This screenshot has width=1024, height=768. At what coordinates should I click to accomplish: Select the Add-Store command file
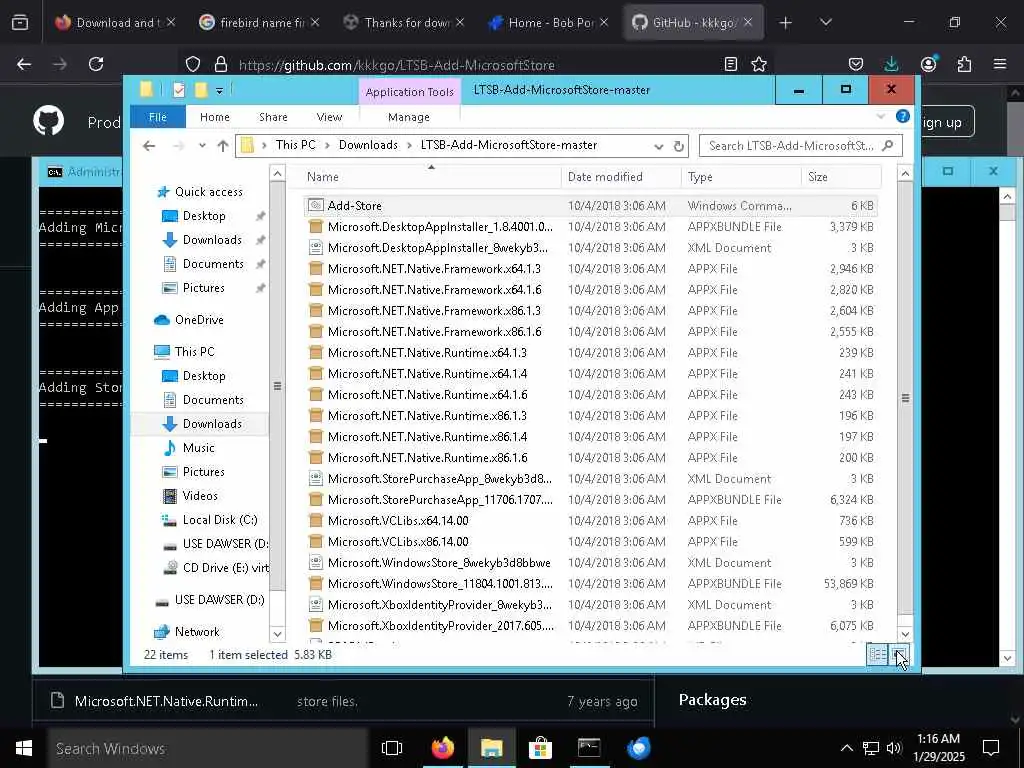coord(590,206)
